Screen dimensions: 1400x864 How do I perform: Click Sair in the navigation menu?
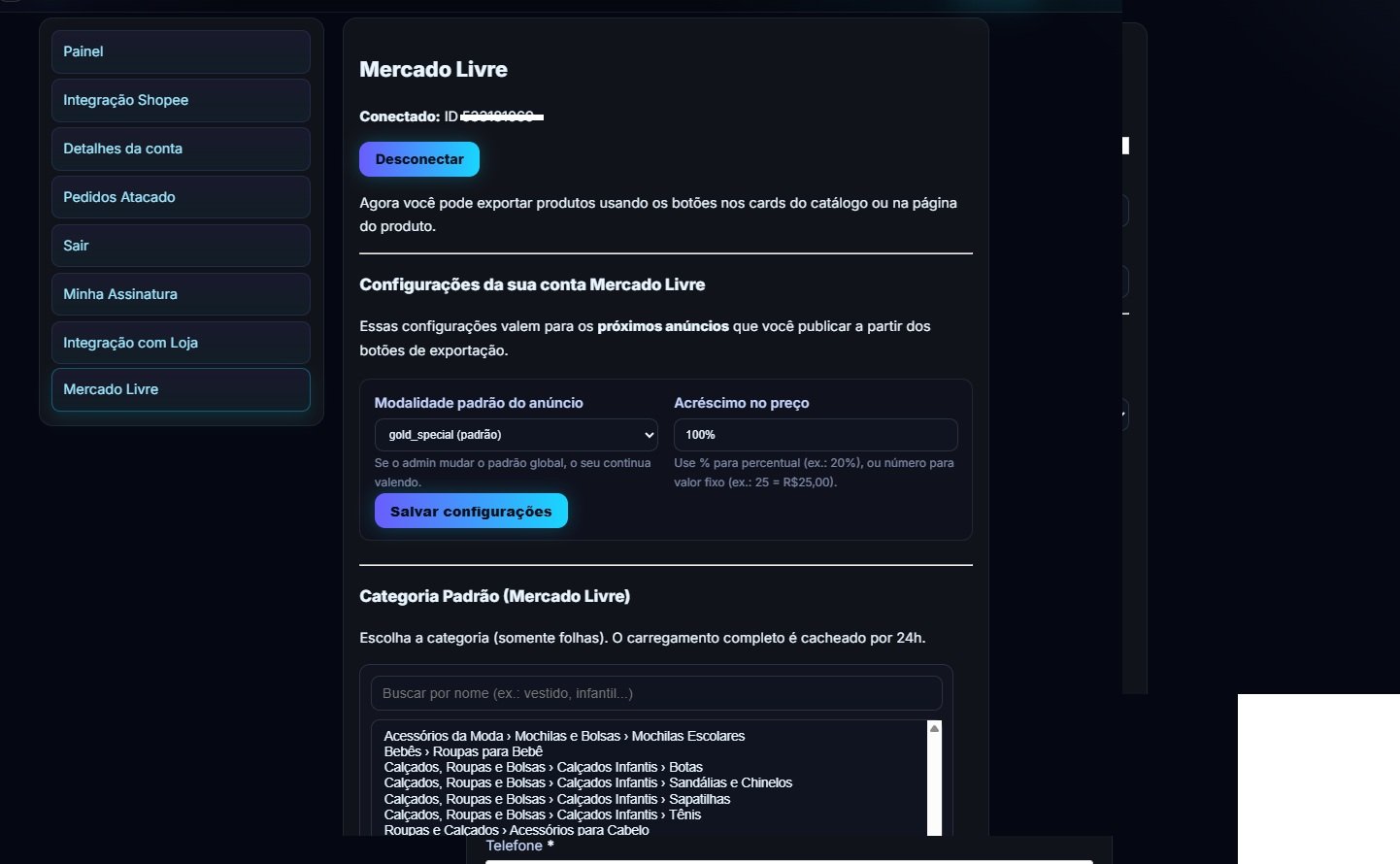pos(181,246)
